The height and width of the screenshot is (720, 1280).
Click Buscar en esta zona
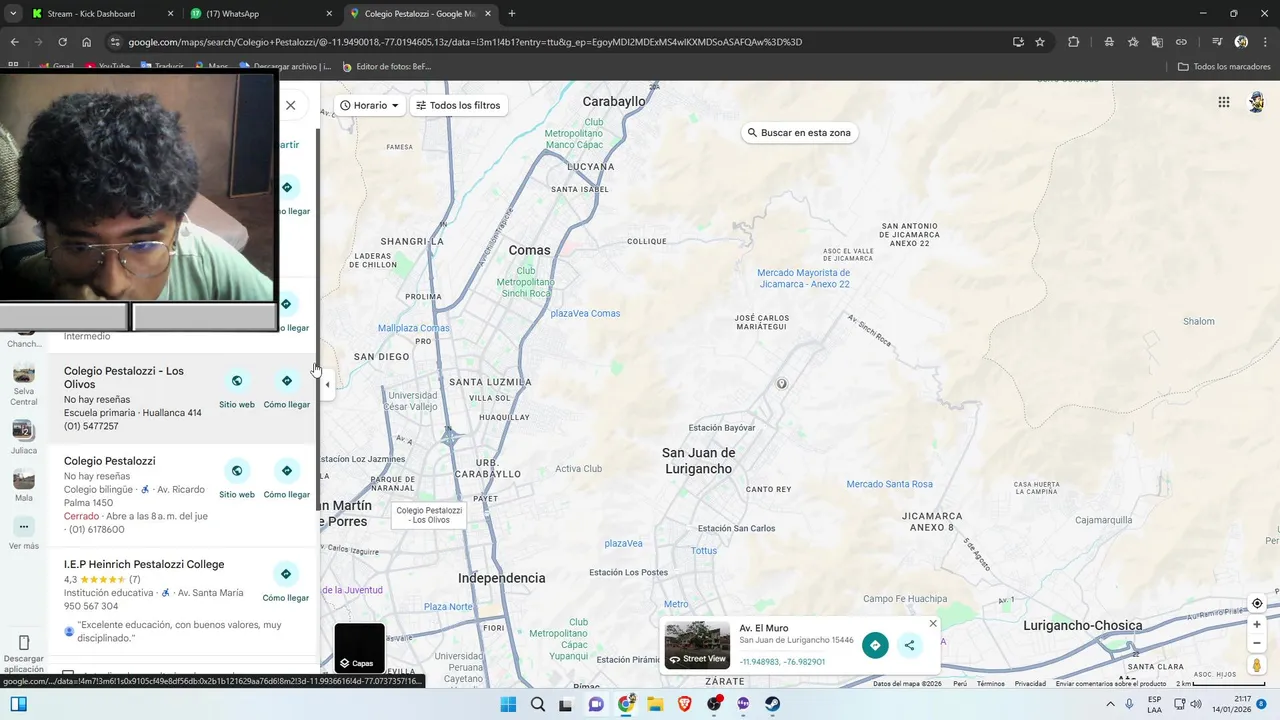click(x=799, y=132)
